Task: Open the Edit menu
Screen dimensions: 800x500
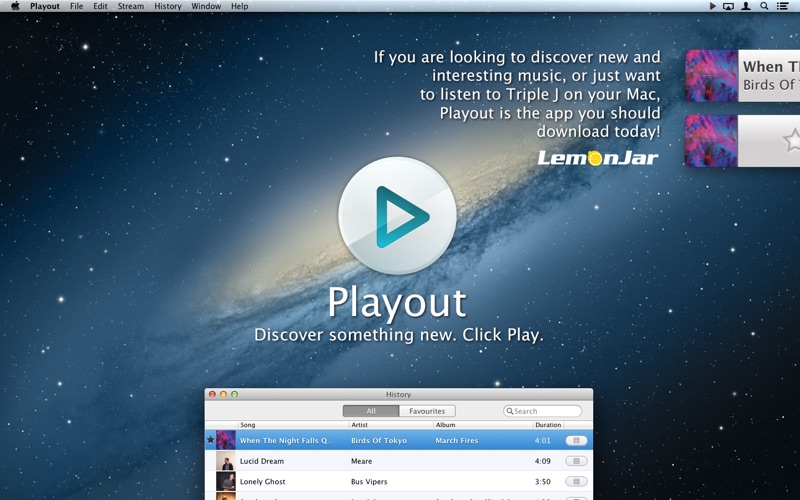Action: [101, 6]
